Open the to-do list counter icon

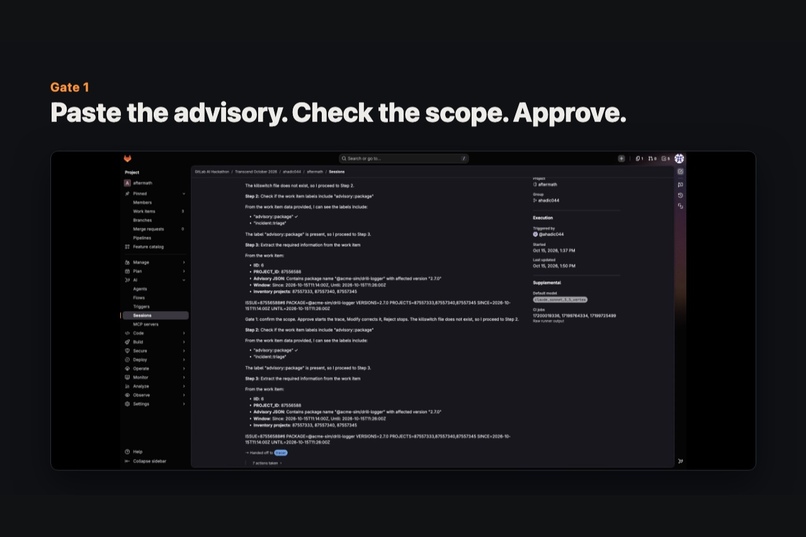point(666,159)
